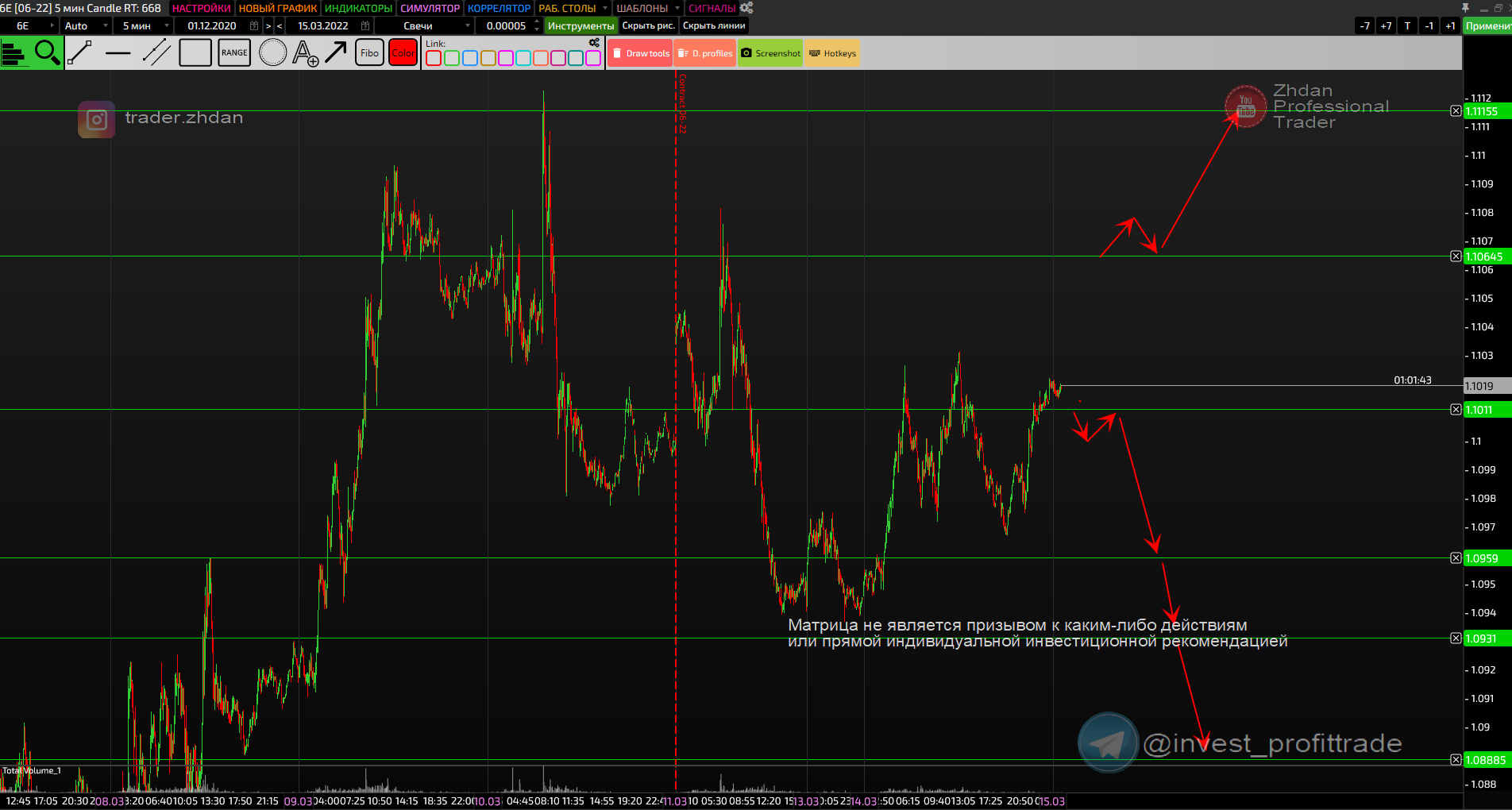The height and width of the screenshot is (810, 1512).
Task: Remove the 1.08885 price level line
Action: [x=1456, y=760]
